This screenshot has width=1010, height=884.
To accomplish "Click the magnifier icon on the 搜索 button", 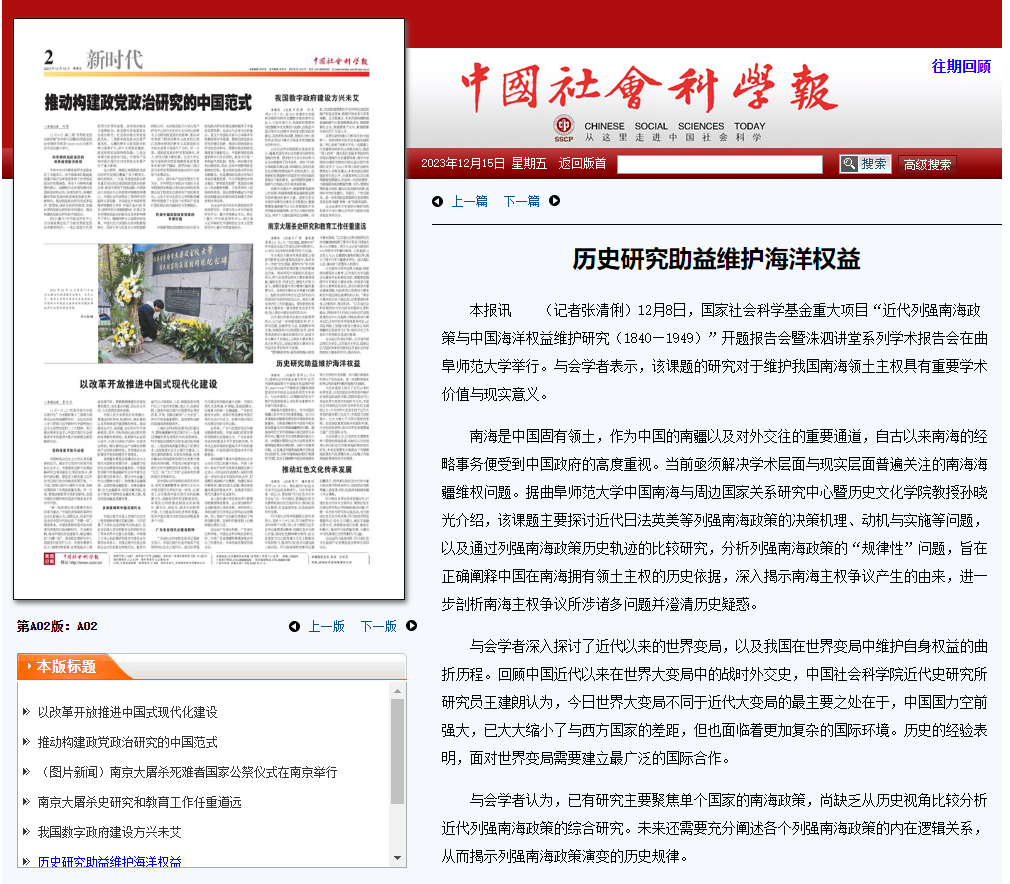I will click(x=849, y=164).
